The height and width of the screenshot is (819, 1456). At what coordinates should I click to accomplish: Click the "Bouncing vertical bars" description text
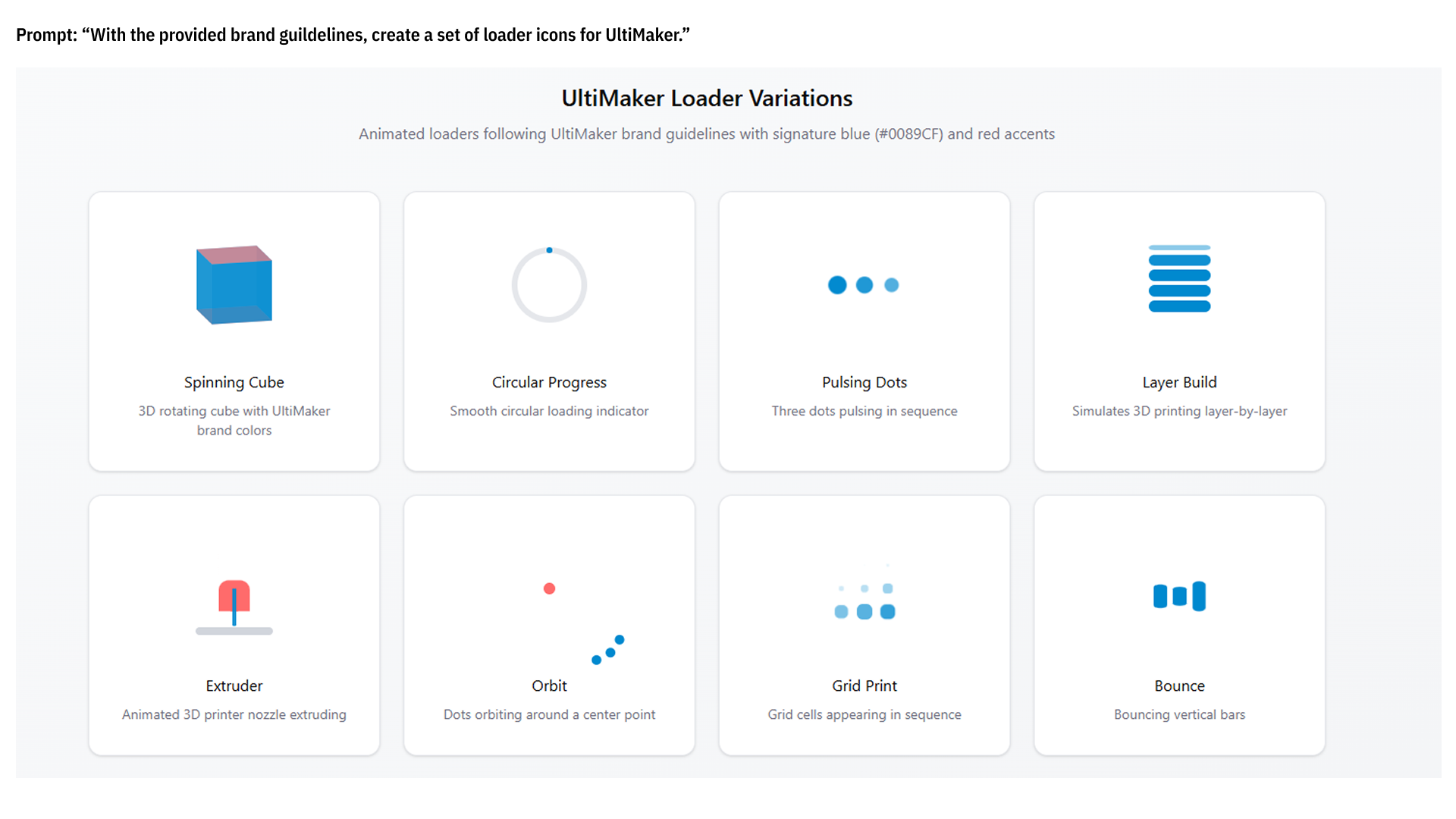click(x=1179, y=714)
